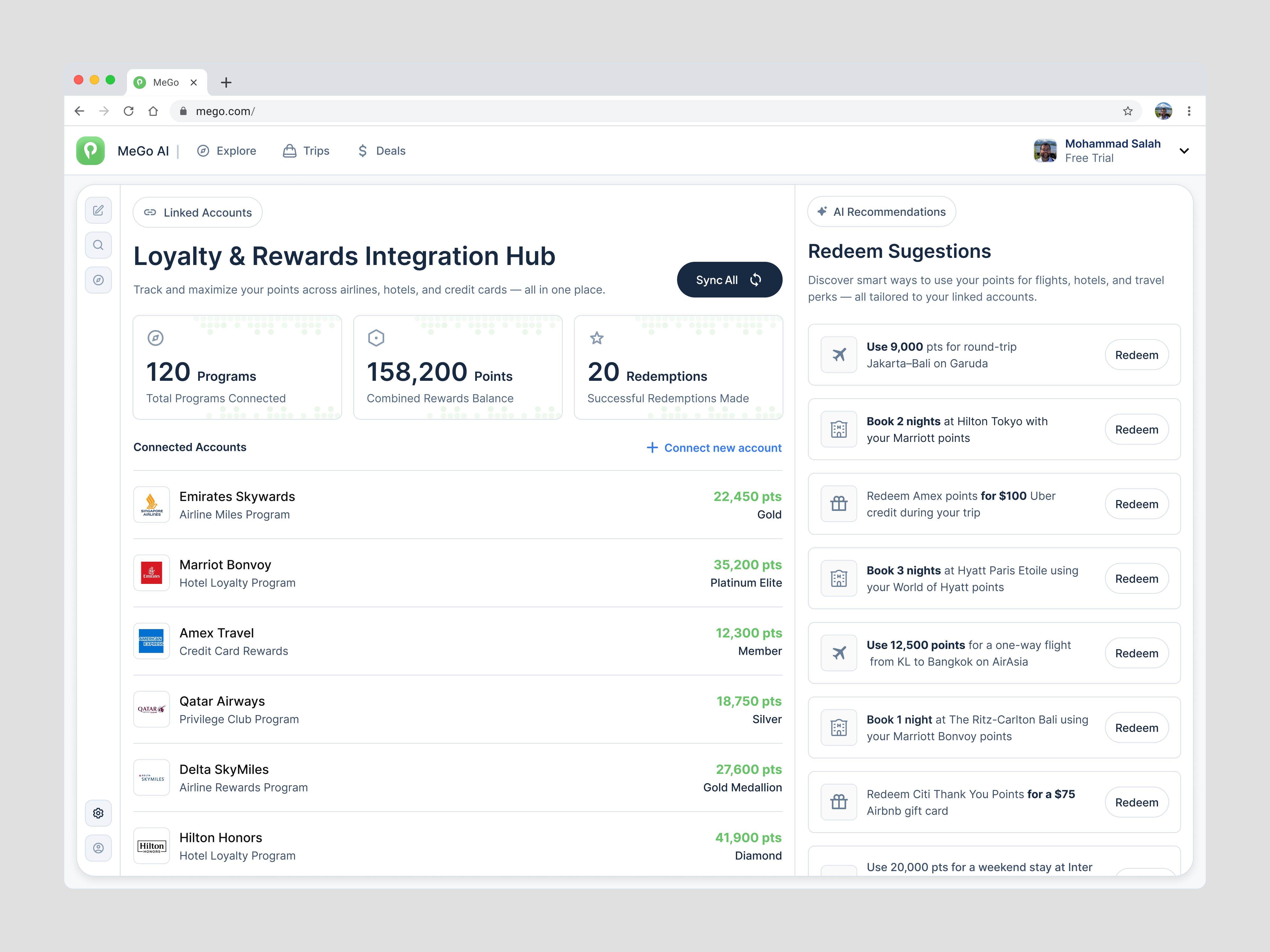Bookmark the page via the address bar star

1128,111
